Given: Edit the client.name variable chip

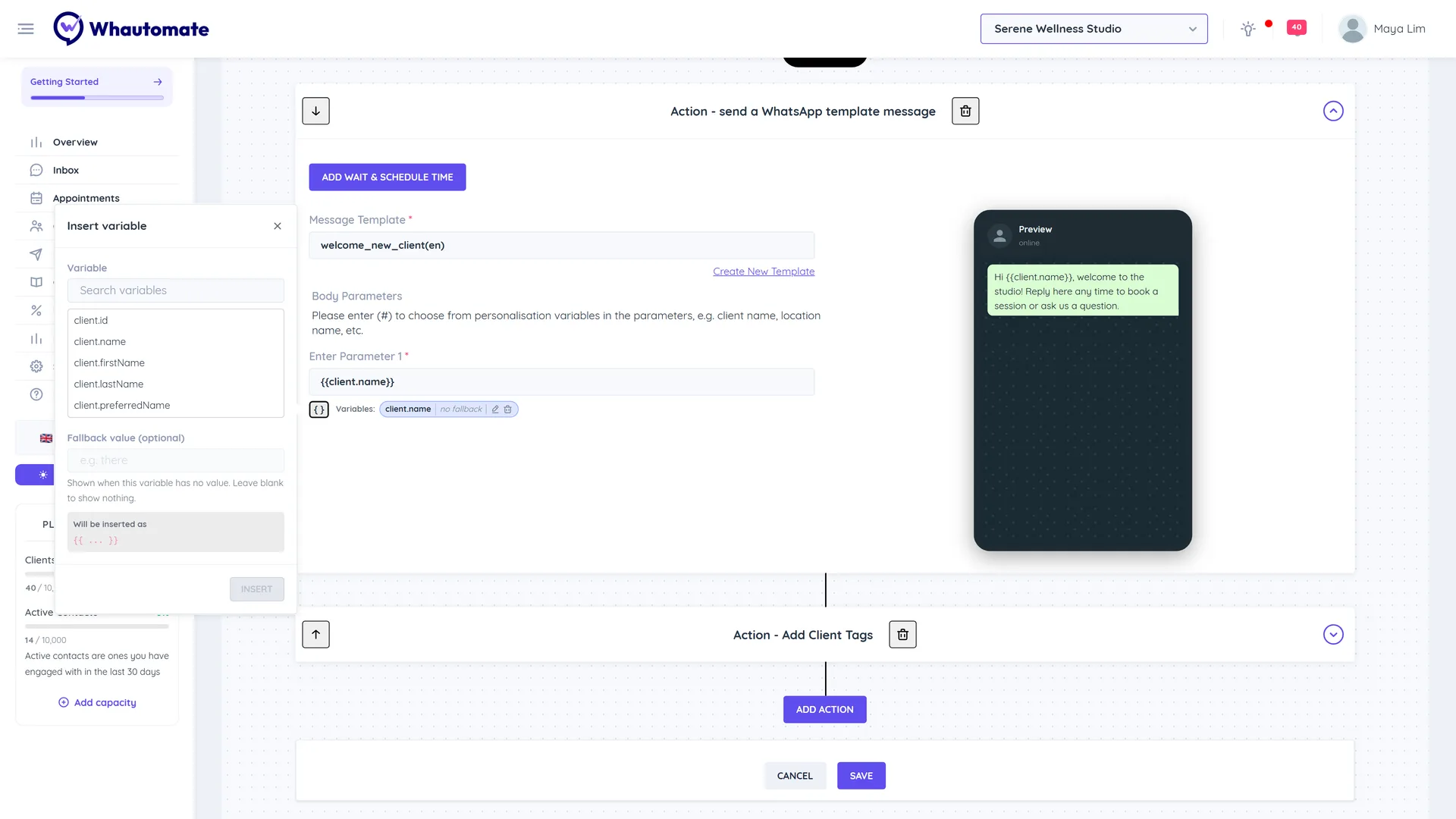Looking at the screenshot, I should tap(495, 409).
